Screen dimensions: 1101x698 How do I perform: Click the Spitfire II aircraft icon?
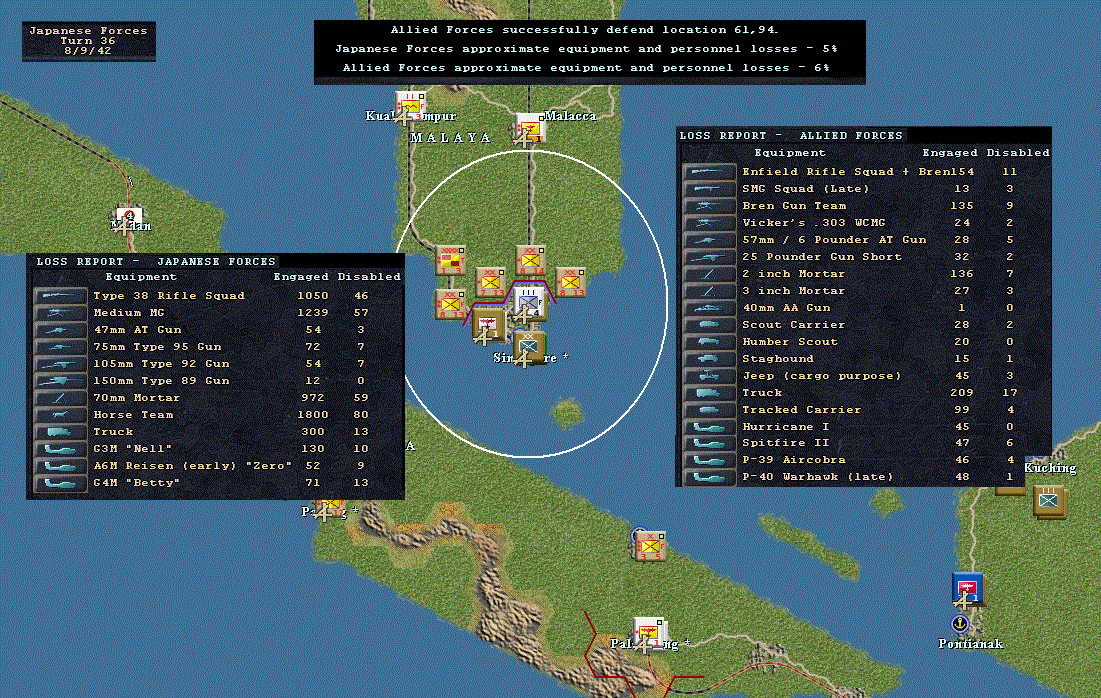point(709,443)
